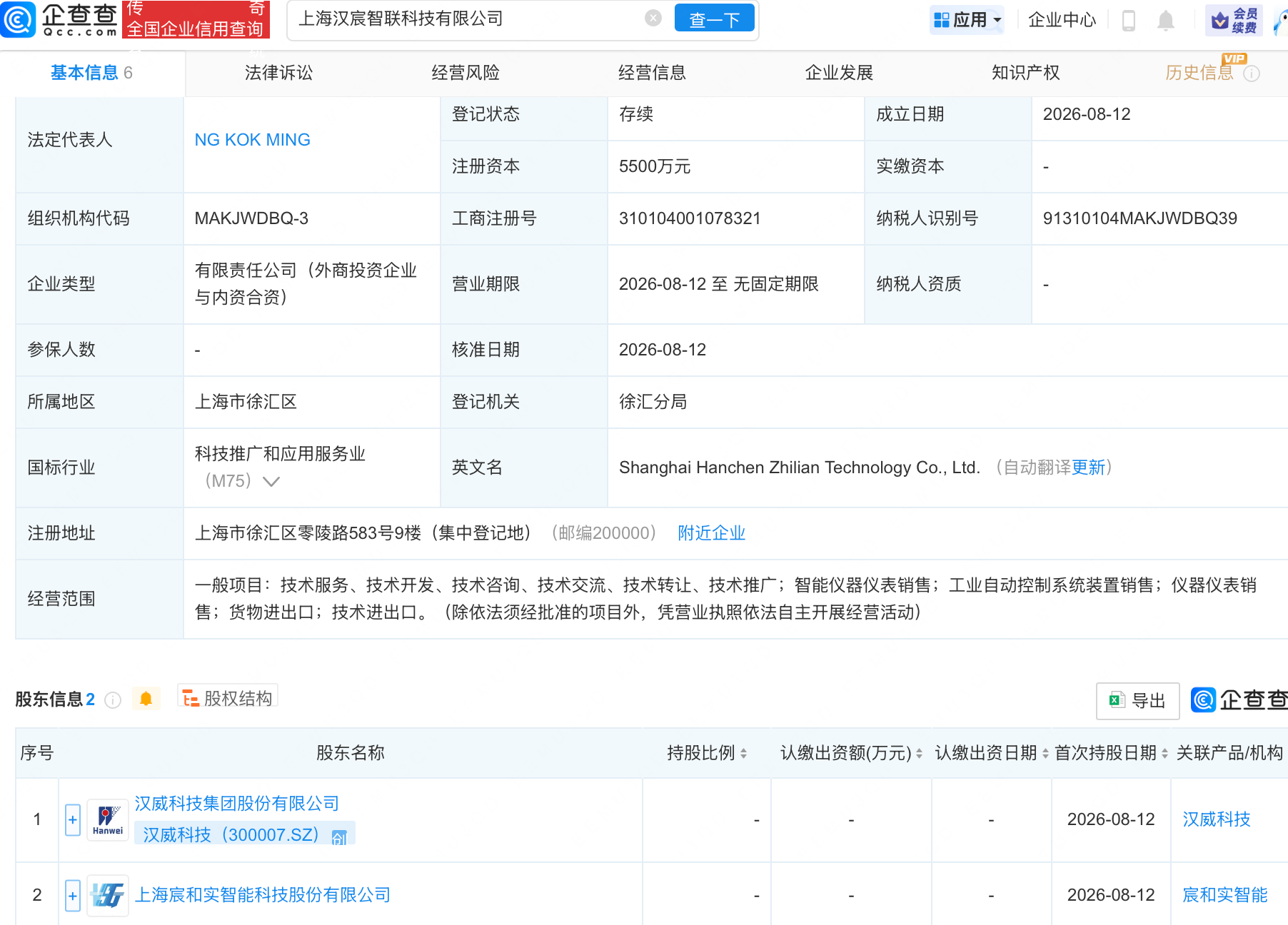
Task: Click the 会员续费 crown badge
Action: [x=1234, y=20]
